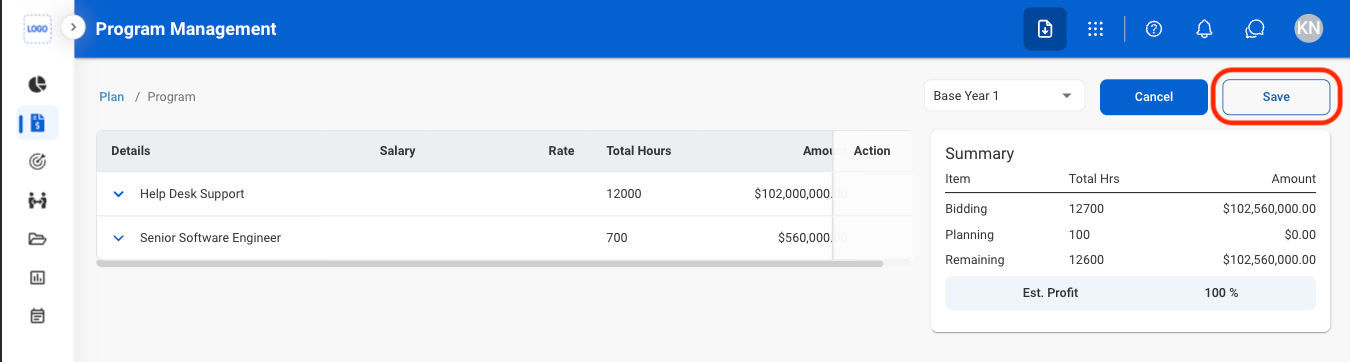Click the LOGO placeholder in sidebar

click(x=37, y=29)
